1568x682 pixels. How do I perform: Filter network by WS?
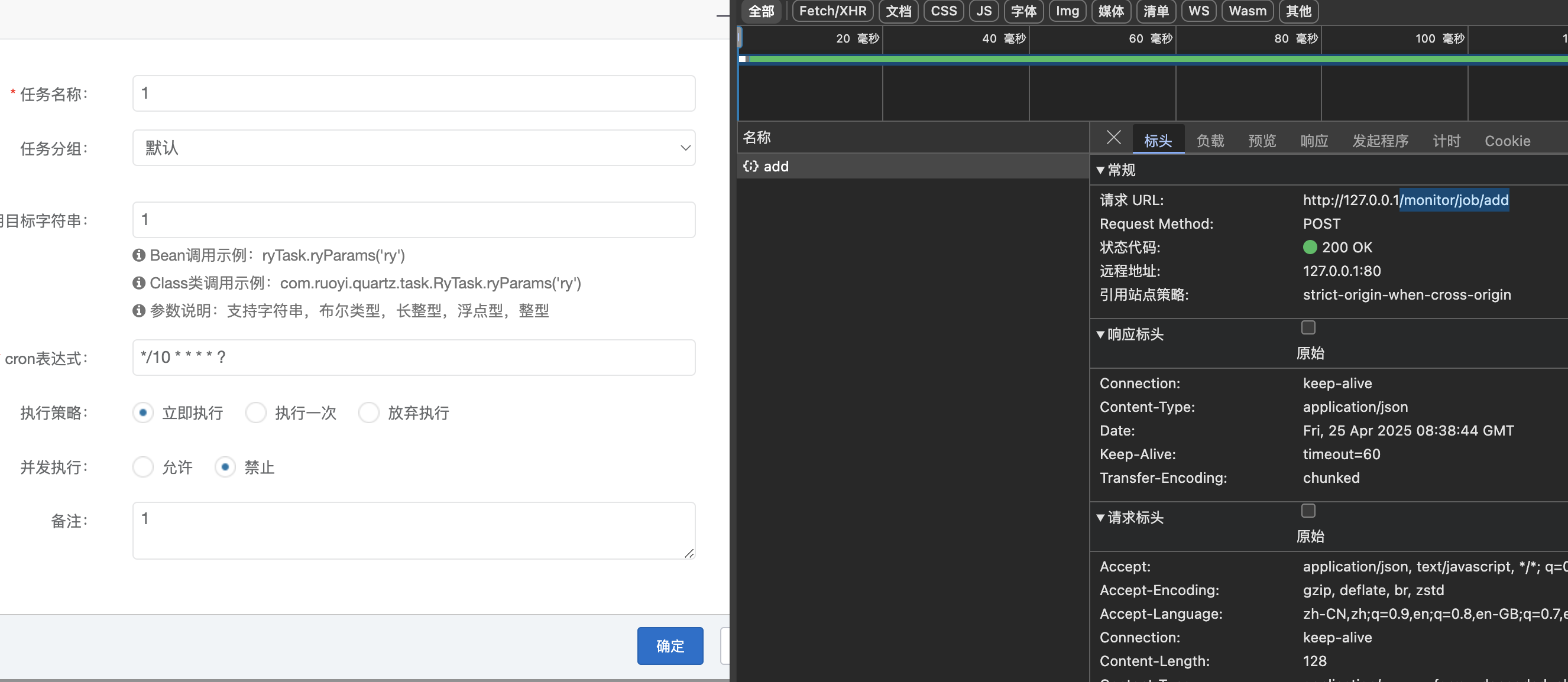click(1198, 11)
